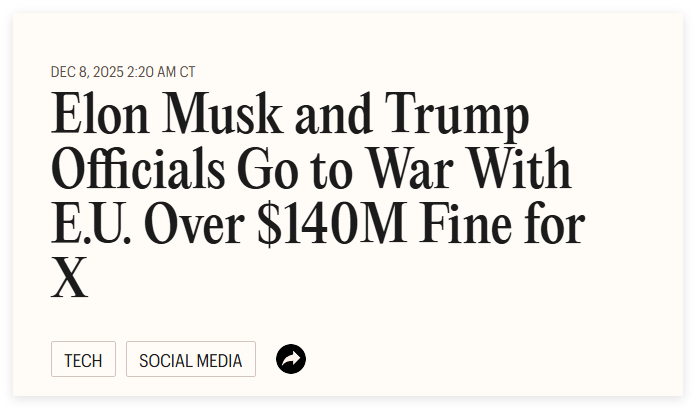Click the article publish timestamp
This screenshot has width=696, height=409.
pos(123,73)
